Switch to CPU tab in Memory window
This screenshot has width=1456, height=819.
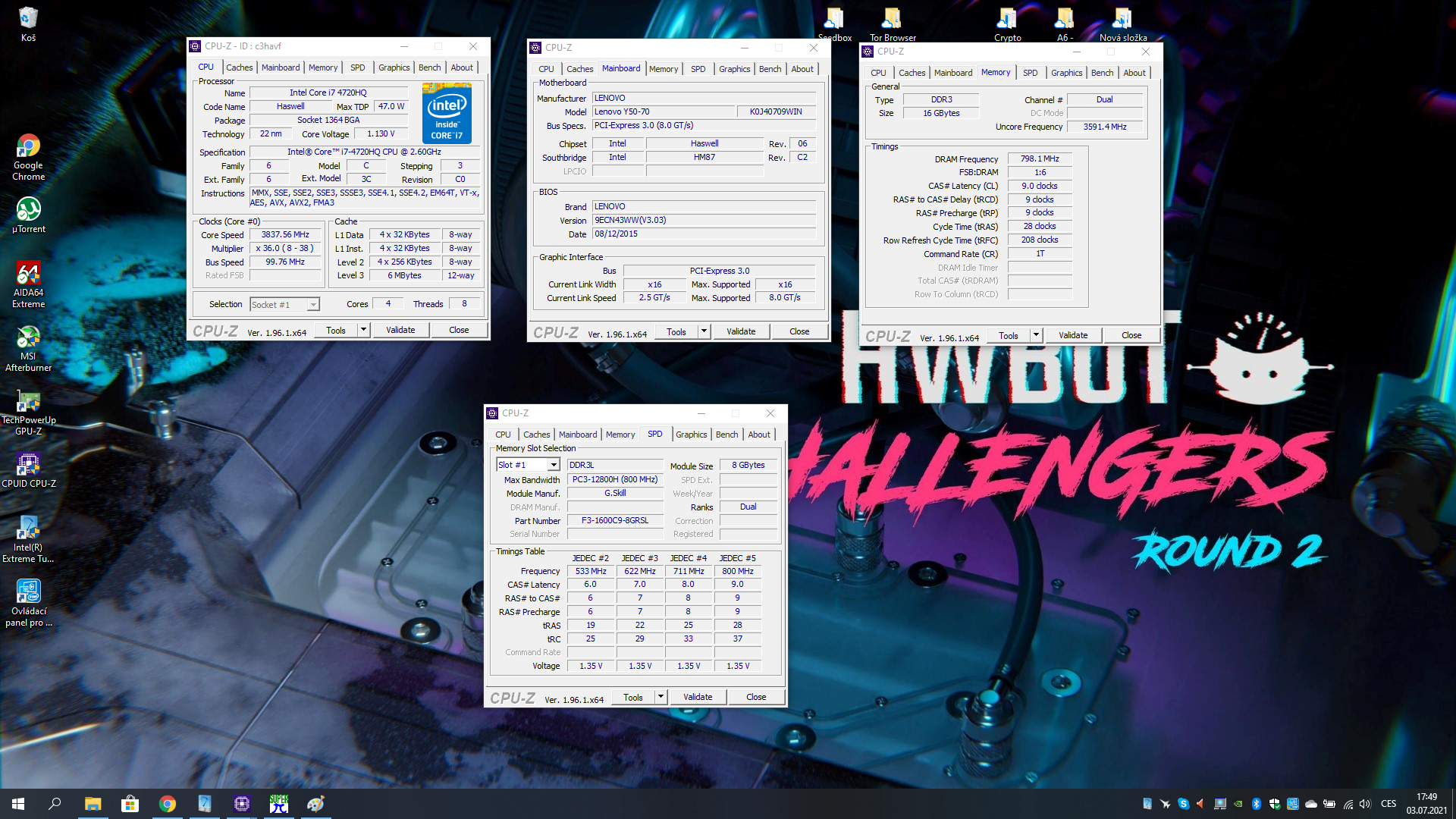pyautogui.click(x=878, y=73)
